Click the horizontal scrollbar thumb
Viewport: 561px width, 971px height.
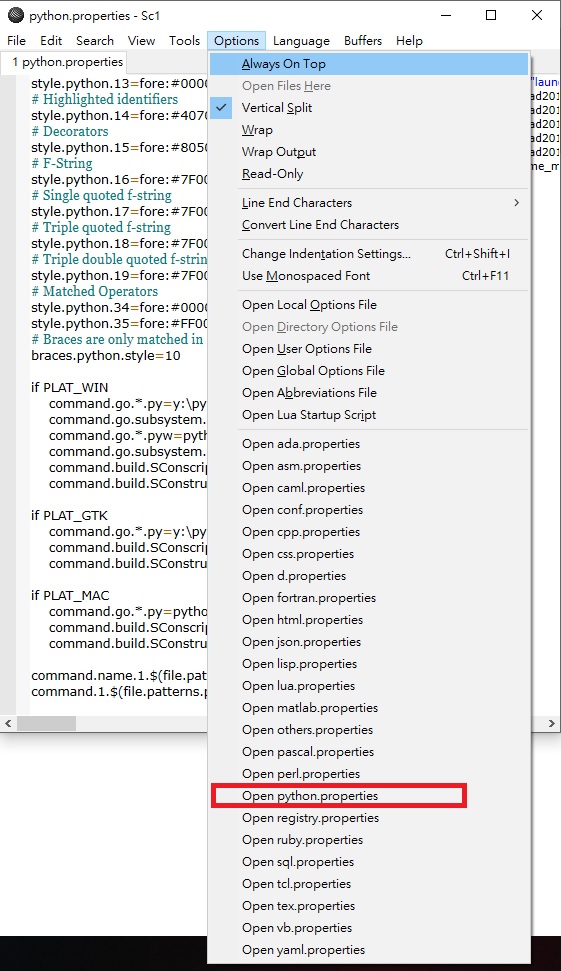(46, 723)
